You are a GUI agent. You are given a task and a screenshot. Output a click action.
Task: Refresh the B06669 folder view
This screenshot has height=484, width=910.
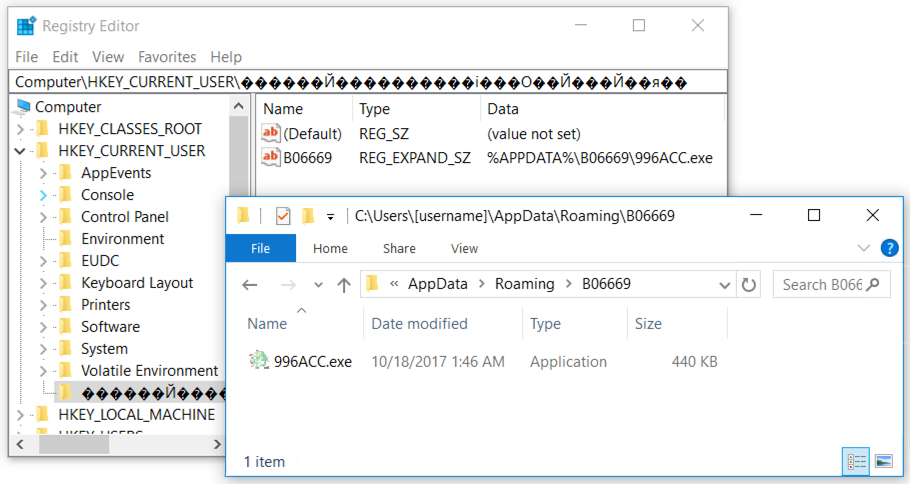click(749, 285)
